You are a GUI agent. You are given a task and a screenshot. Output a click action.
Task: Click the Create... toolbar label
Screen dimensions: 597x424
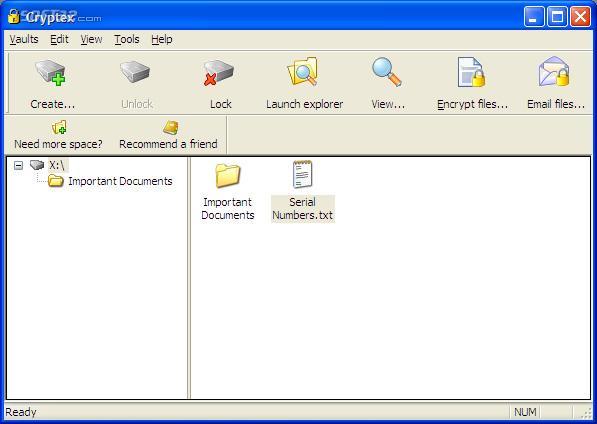[x=53, y=104]
